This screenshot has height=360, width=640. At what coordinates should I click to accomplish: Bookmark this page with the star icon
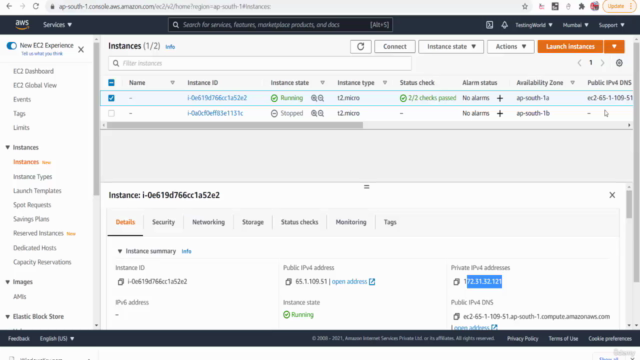click(524, 7)
